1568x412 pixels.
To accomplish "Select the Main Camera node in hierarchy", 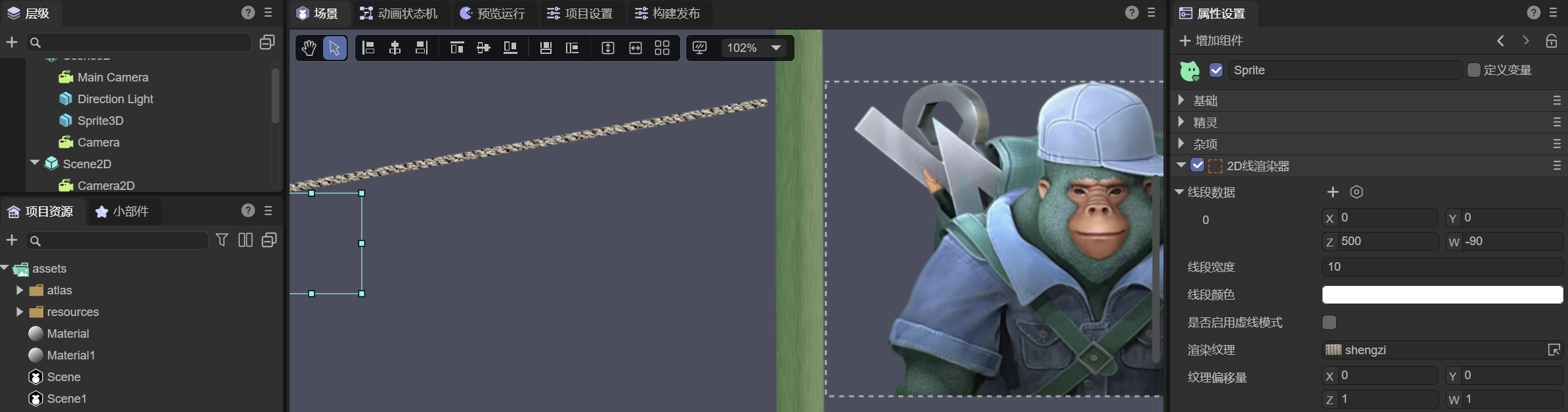I will coord(112,78).
